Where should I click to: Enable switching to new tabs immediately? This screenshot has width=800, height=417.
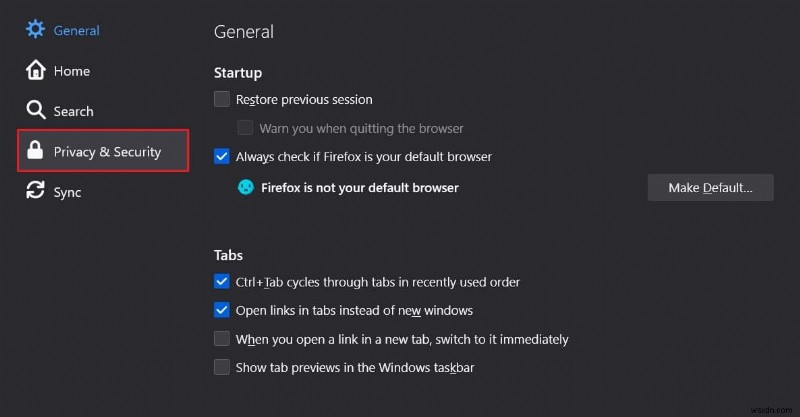(222, 339)
